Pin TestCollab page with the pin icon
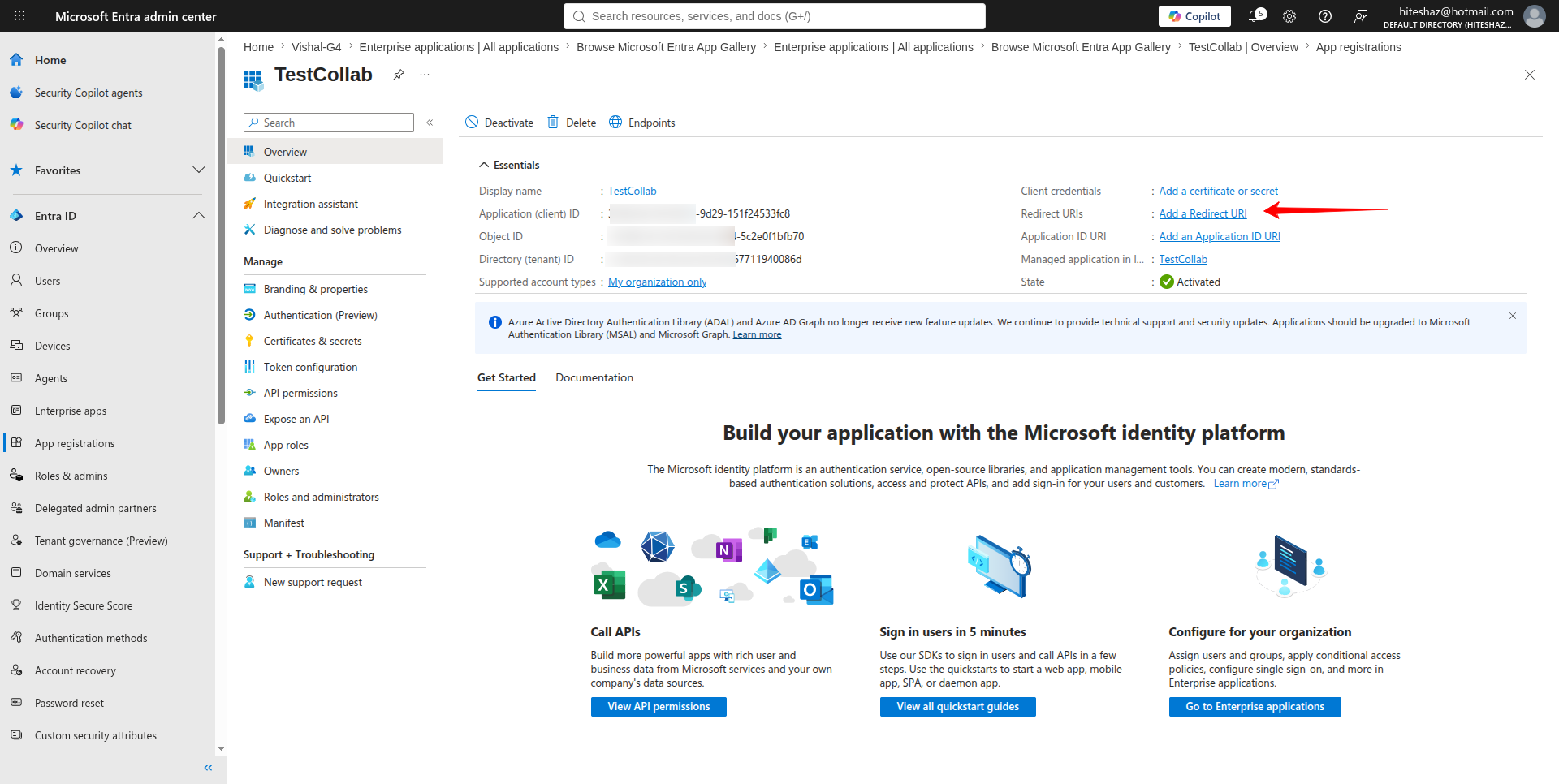 point(399,75)
